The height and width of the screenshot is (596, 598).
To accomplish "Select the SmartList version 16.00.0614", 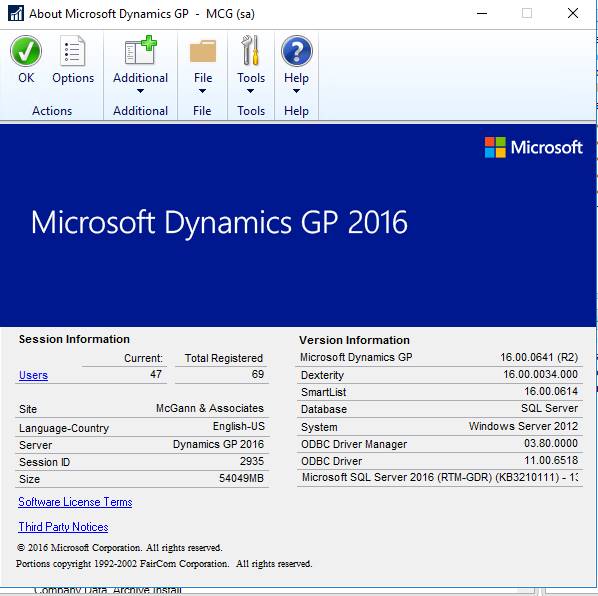I will click(x=551, y=391).
